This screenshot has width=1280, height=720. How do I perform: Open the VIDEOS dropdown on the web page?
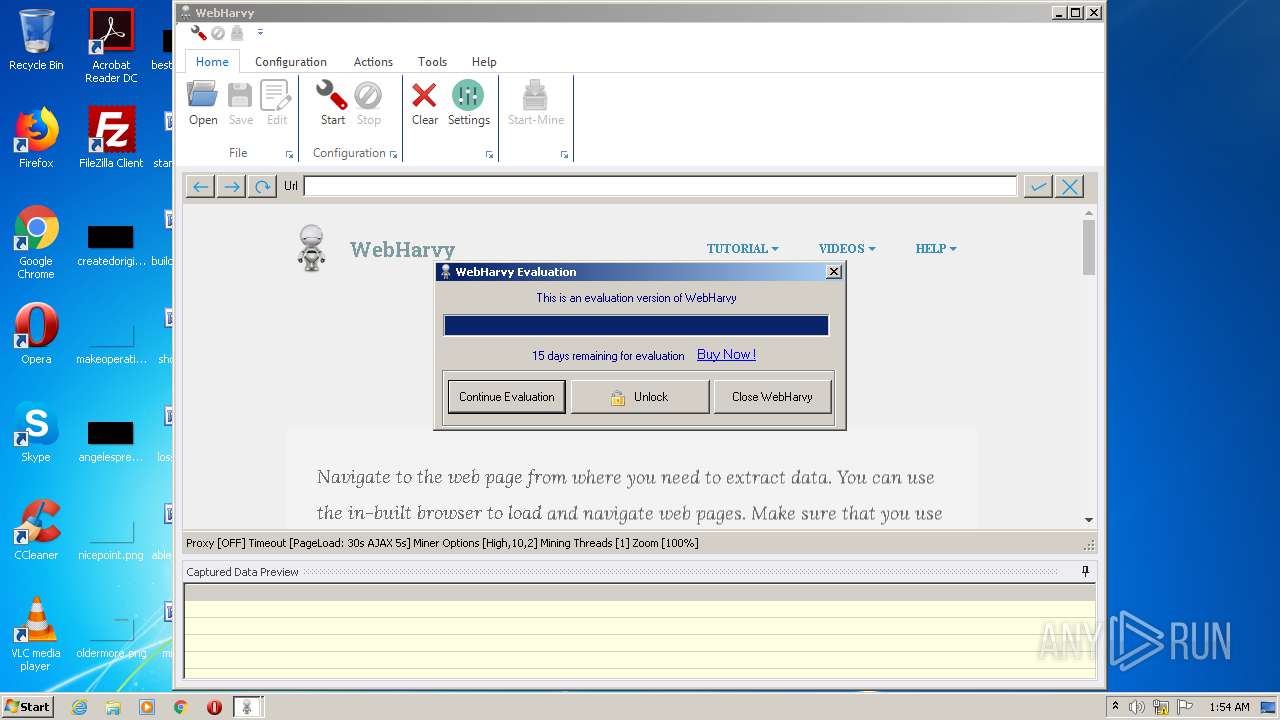847,249
